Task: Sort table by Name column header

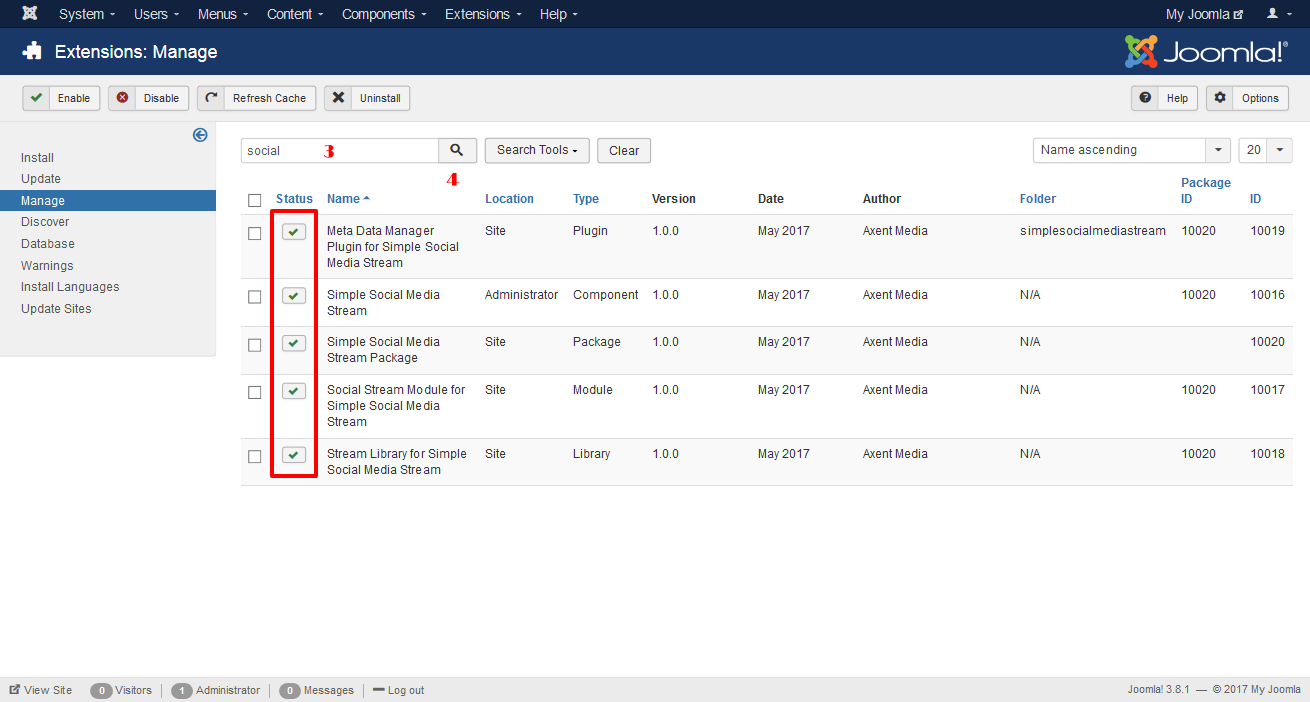Action: click(x=348, y=199)
